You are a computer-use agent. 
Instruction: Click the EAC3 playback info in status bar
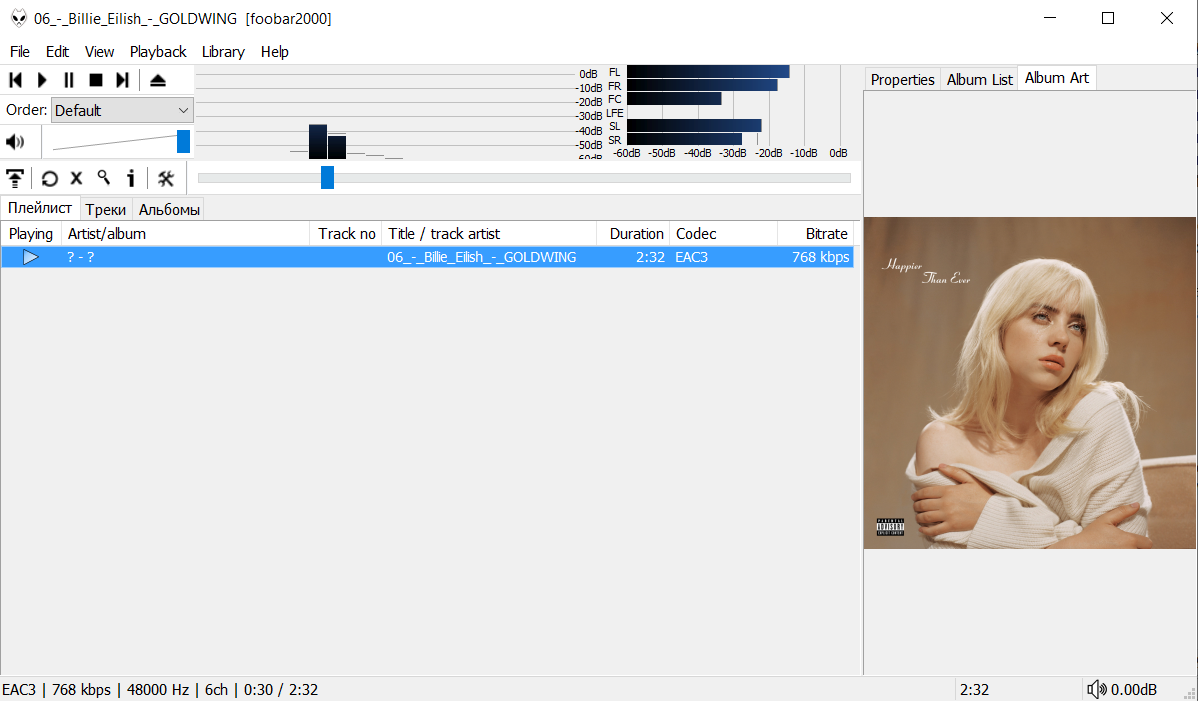[160, 690]
